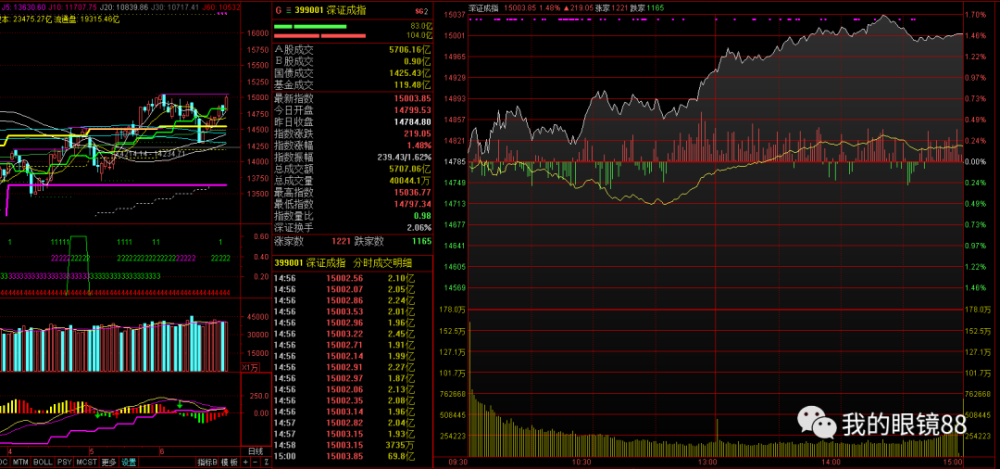The width and height of the screenshot is (1000, 469).
Task: Click the G icon beside 399001
Action: (277, 10)
